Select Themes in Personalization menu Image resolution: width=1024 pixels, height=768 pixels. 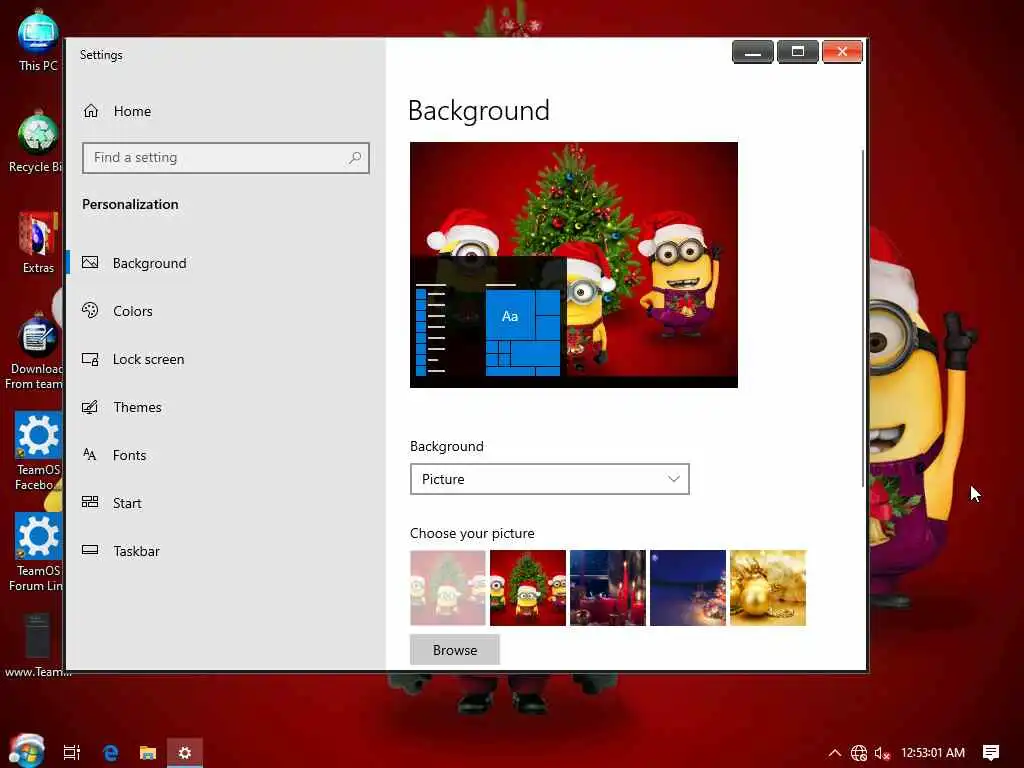click(x=137, y=407)
